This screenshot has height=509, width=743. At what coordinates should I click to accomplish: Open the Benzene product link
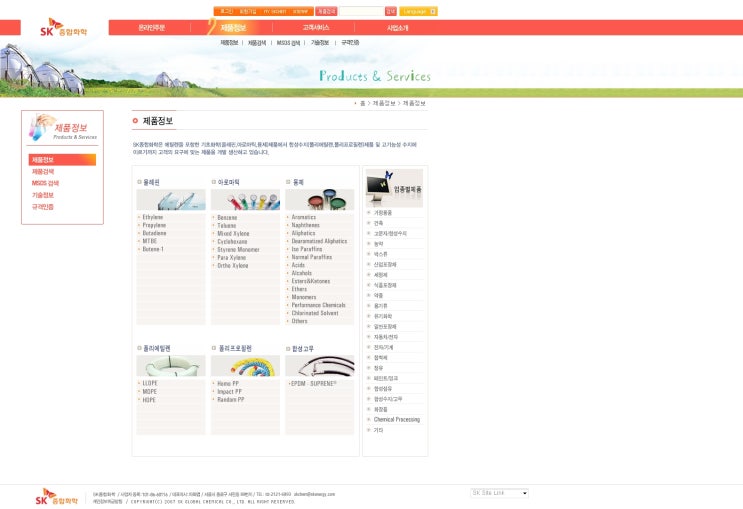pyautogui.click(x=227, y=218)
